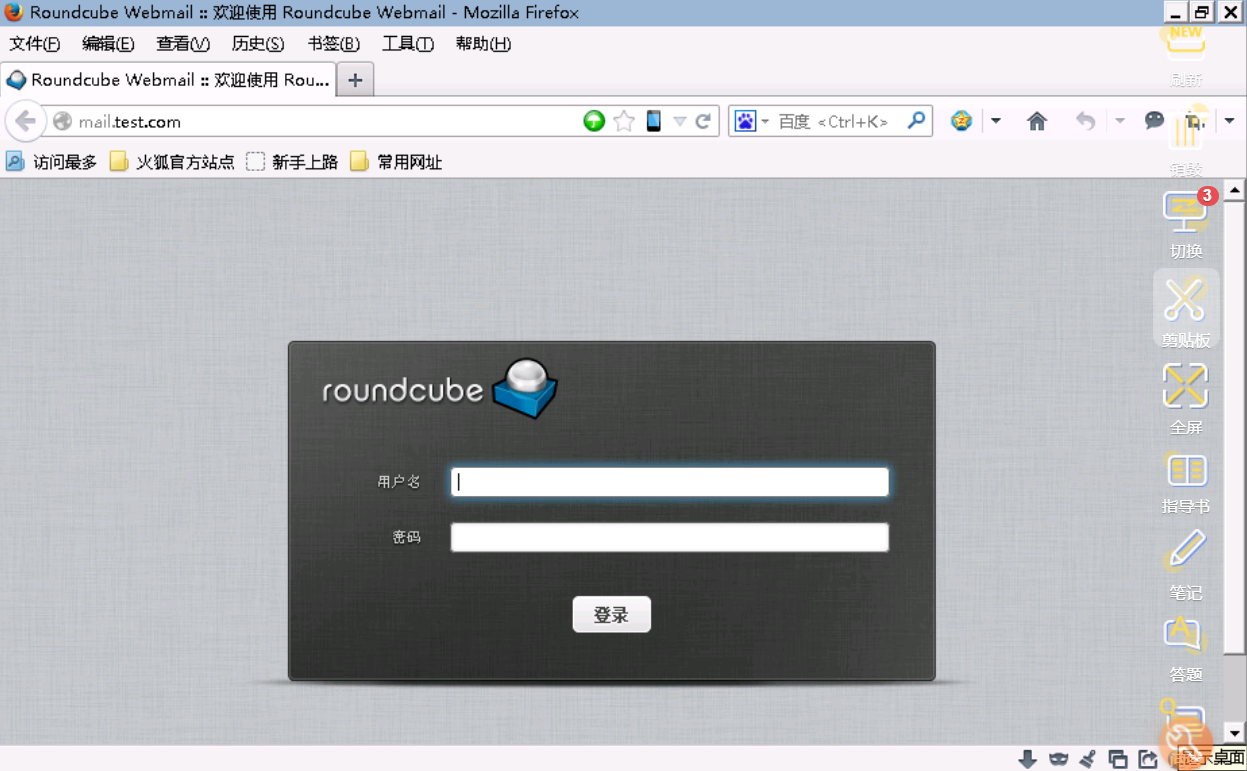
Task: Open the 常用网址 bookmark folder
Action: (396, 162)
